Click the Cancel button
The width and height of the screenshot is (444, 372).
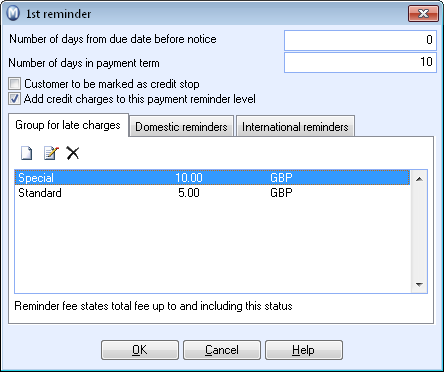click(222, 350)
